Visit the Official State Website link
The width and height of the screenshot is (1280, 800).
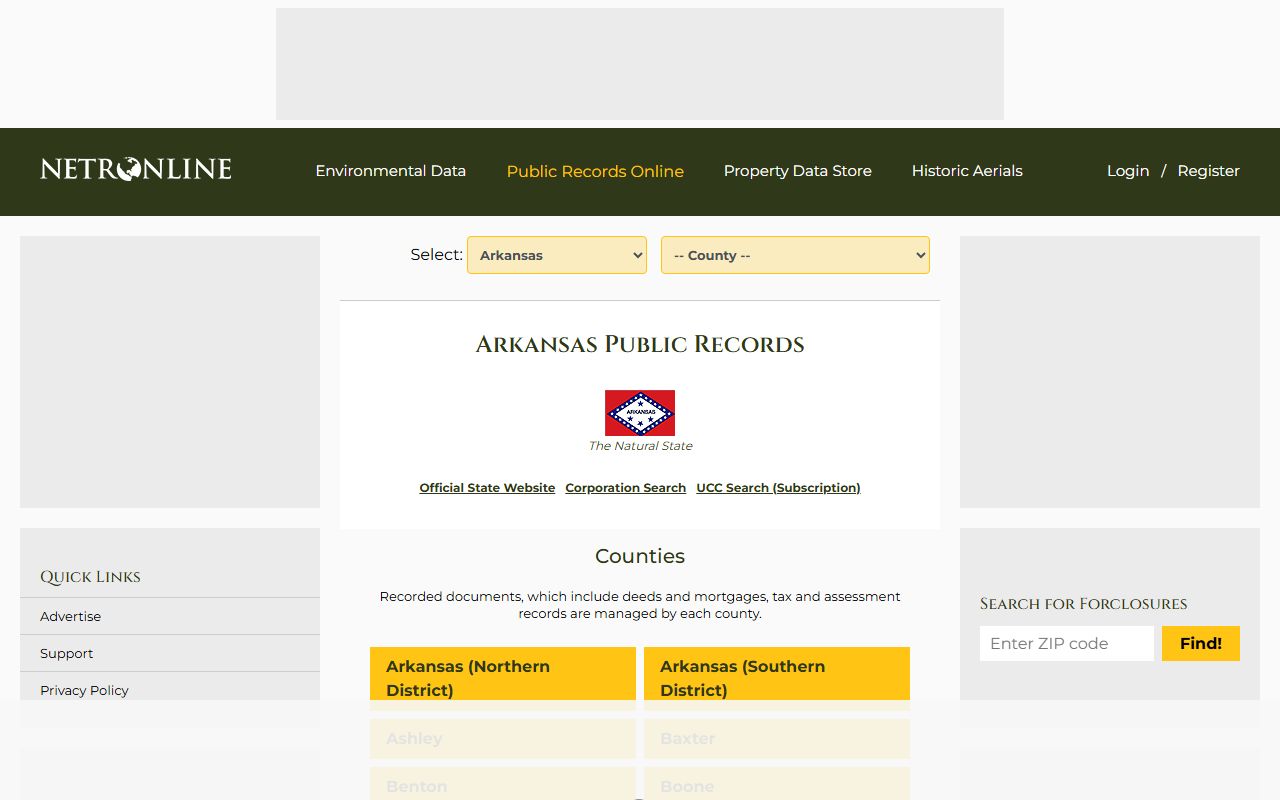pos(487,488)
